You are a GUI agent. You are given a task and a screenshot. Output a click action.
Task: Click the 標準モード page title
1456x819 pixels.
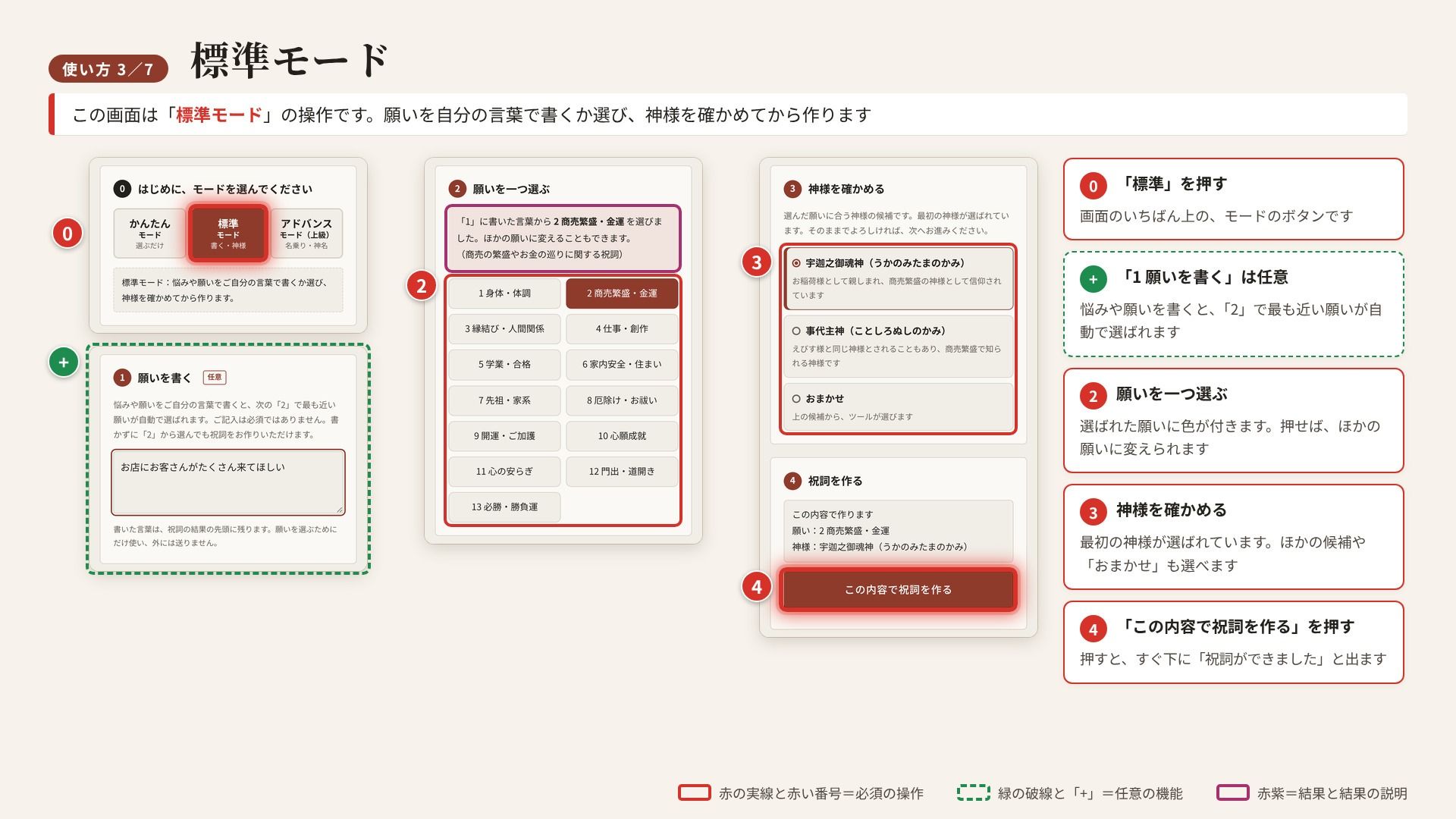point(290,61)
